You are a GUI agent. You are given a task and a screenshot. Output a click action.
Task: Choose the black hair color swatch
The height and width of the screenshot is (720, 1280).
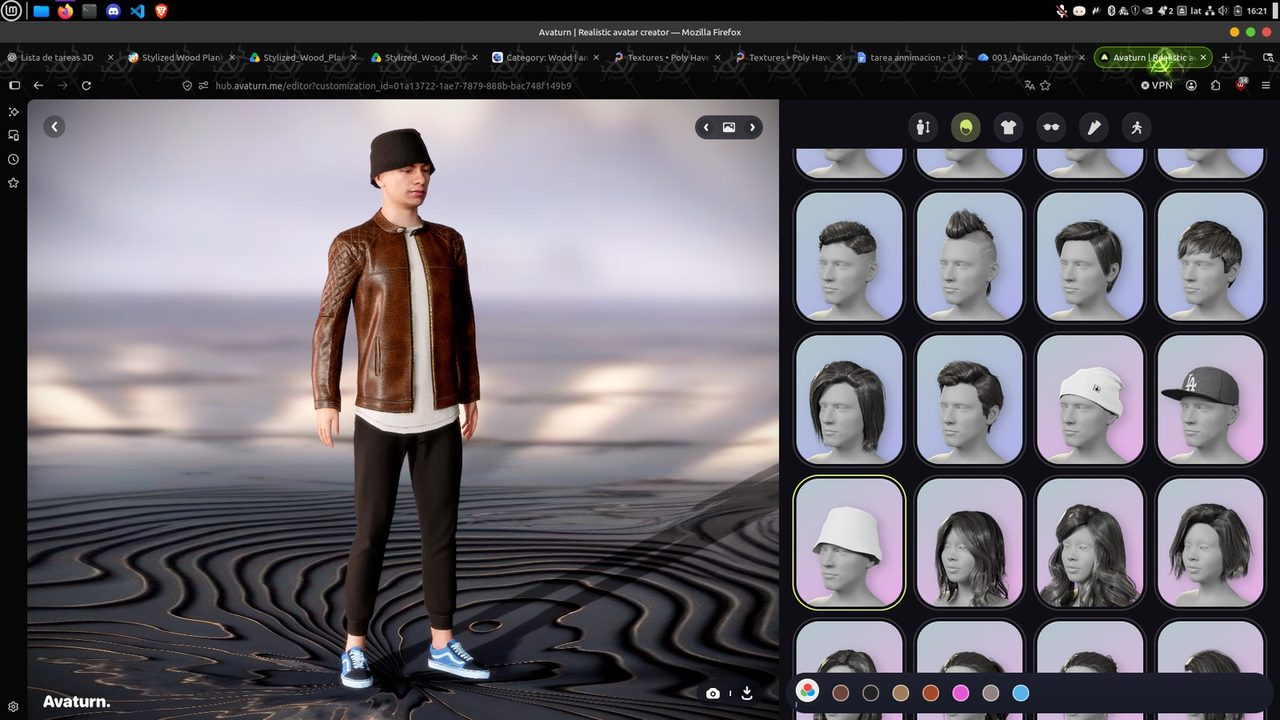tap(871, 693)
